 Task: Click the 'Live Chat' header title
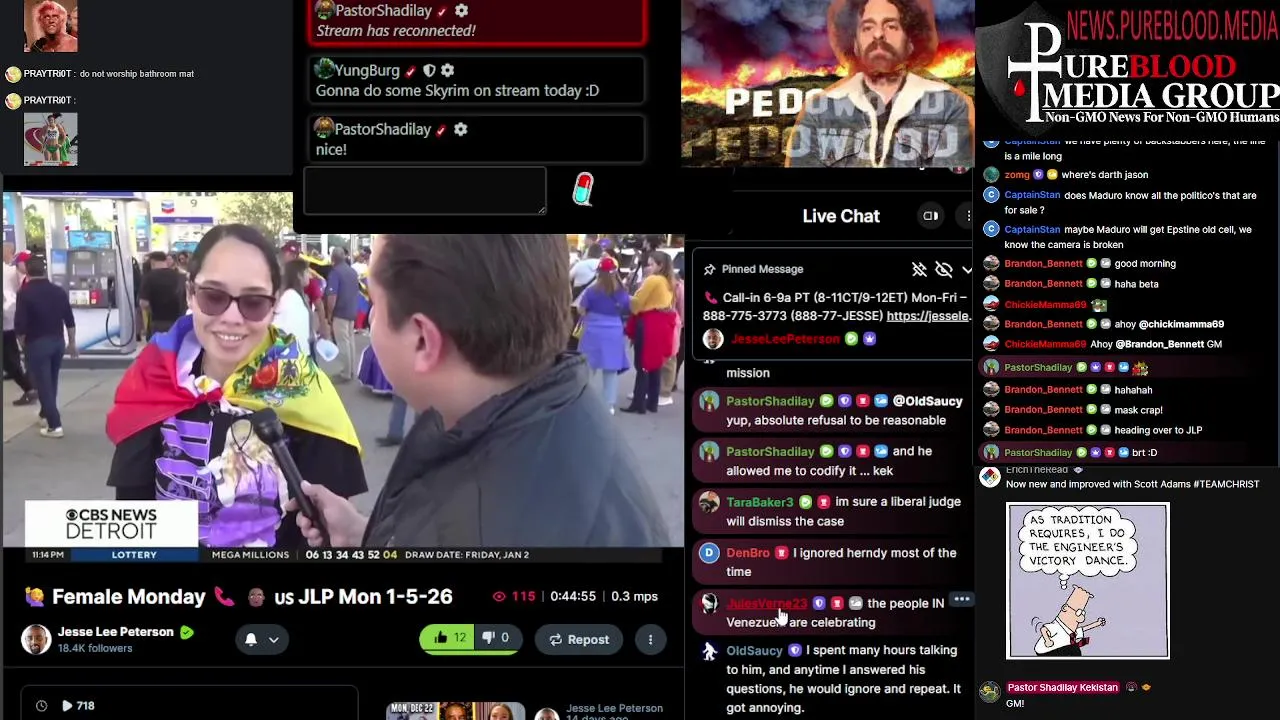pos(841,216)
